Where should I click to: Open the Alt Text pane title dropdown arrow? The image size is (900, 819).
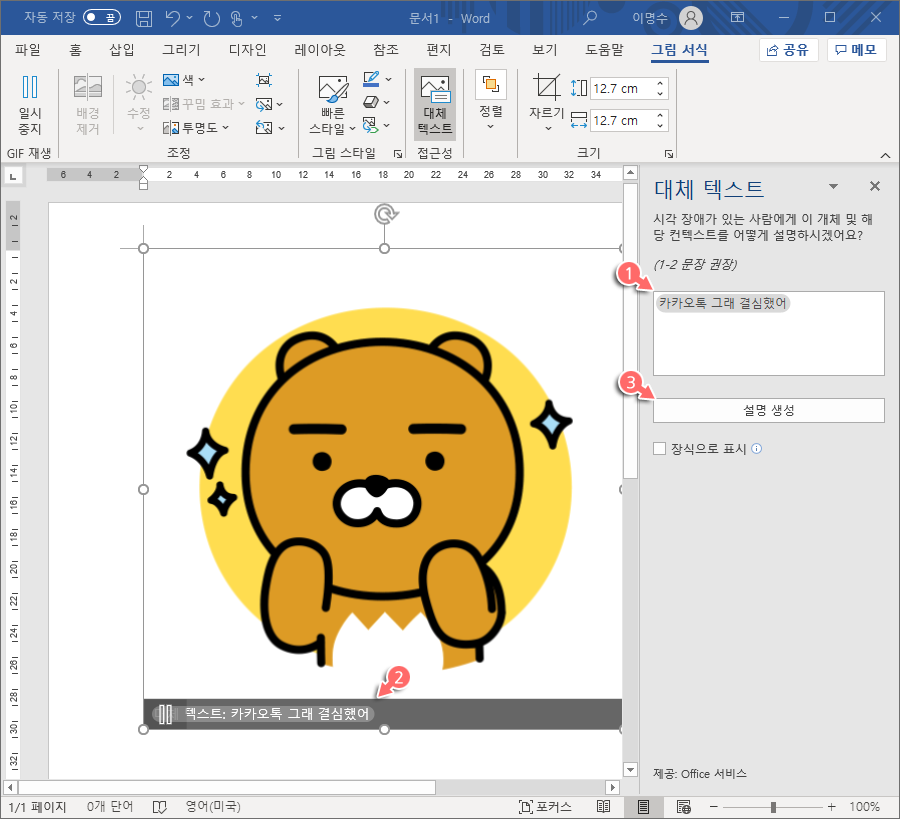833,186
